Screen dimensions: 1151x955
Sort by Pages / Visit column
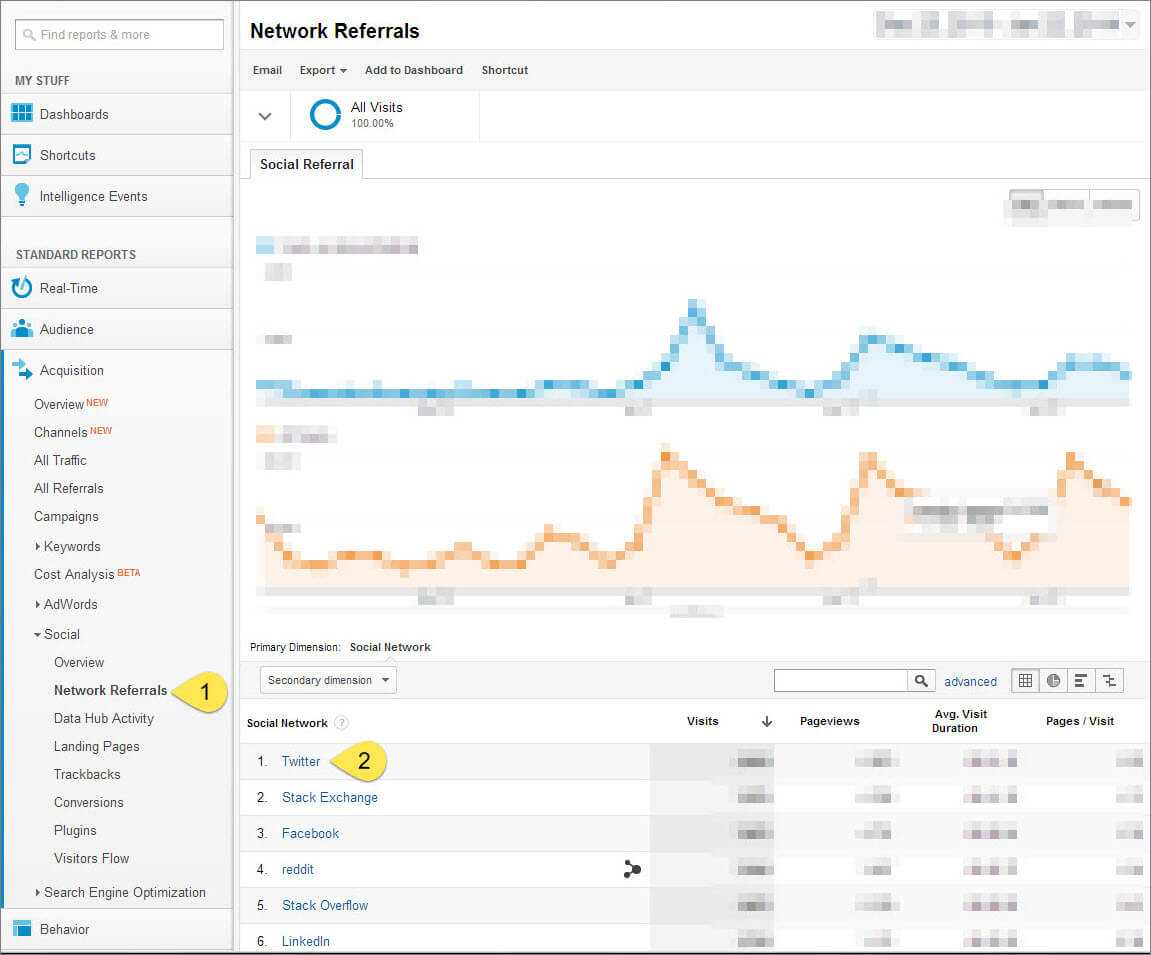tap(1080, 721)
